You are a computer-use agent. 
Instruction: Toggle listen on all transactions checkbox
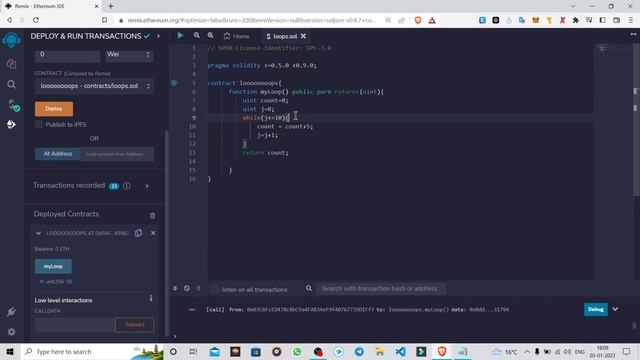point(215,289)
